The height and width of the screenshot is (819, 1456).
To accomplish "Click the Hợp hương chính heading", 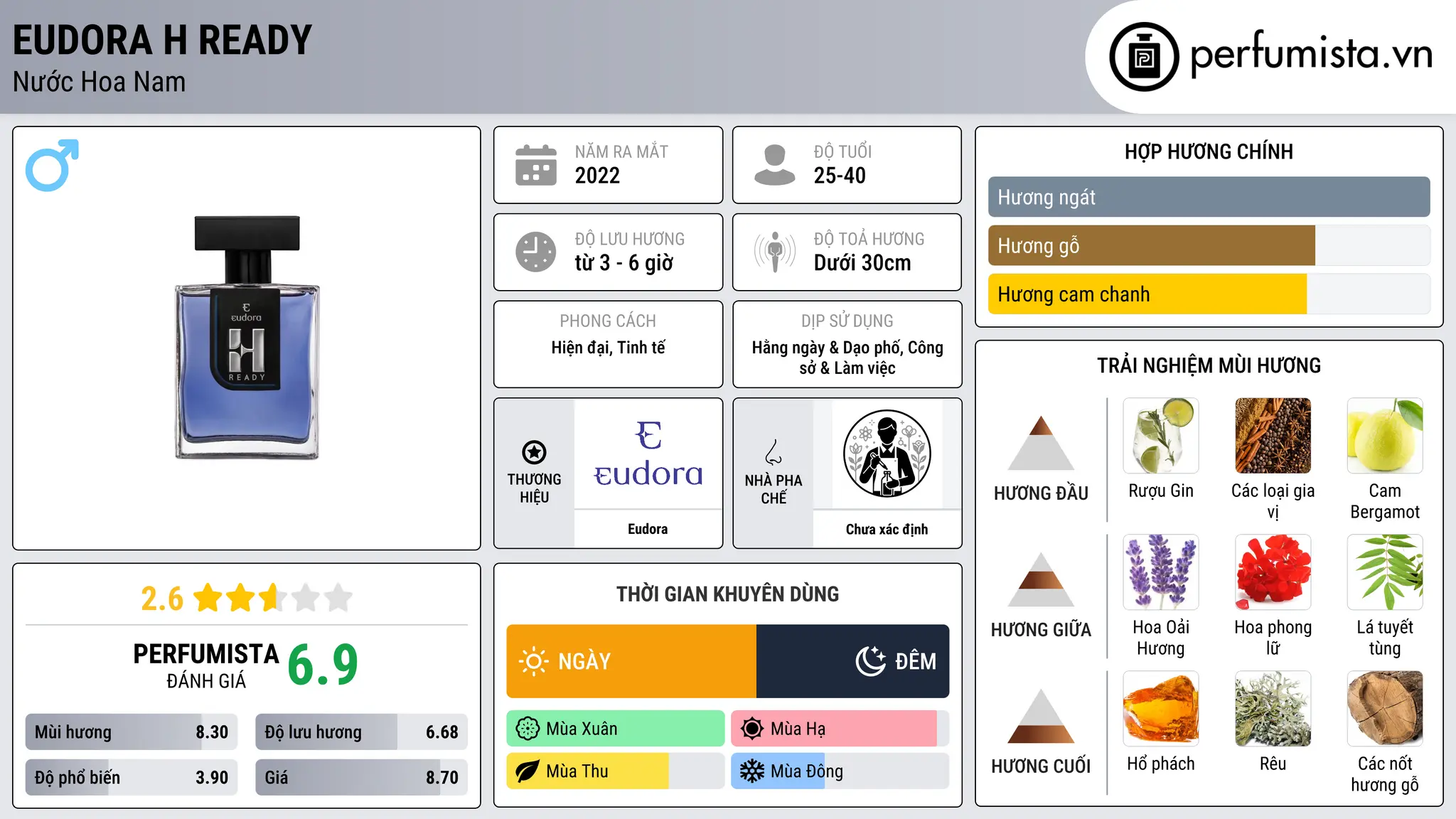I will 1209,151.
